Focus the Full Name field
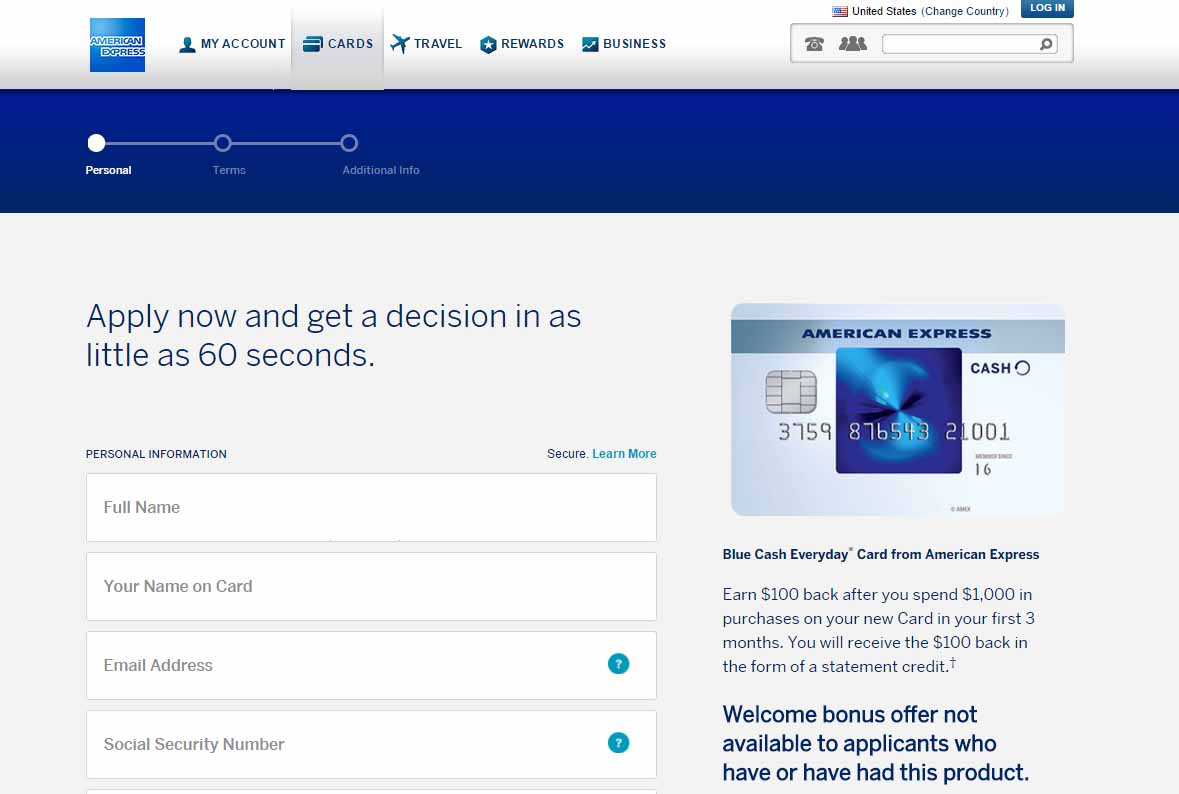This screenshot has width=1179, height=794. tap(371, 508)
